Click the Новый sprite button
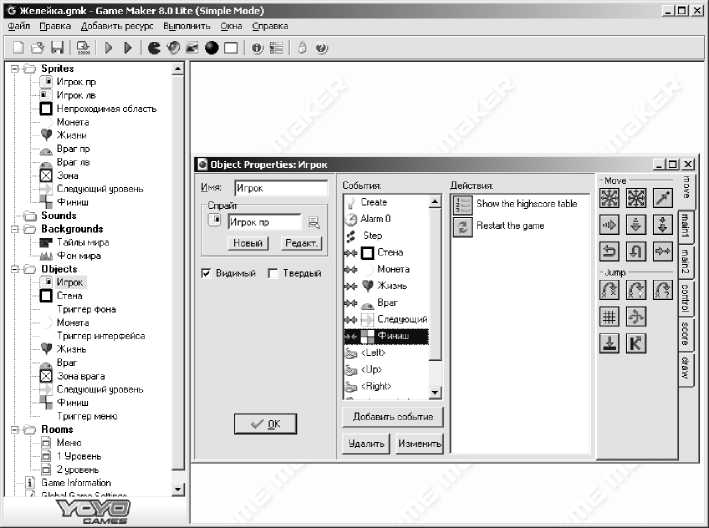The image size is (709, 528). (248, 243)
